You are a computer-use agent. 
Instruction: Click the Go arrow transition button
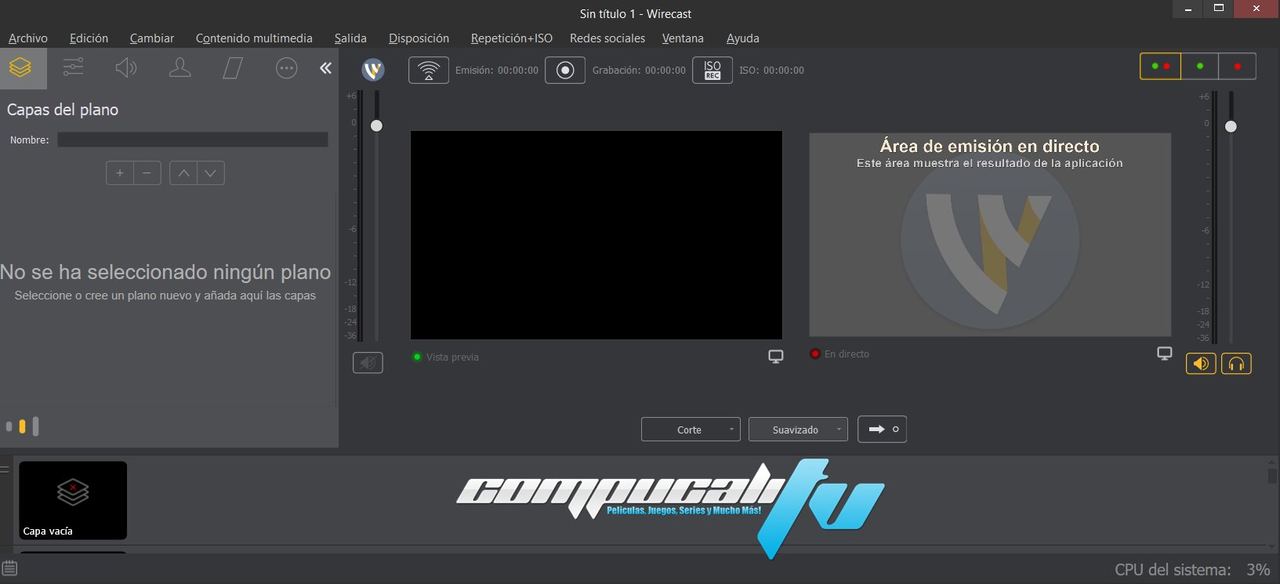[x=882, y=429]
